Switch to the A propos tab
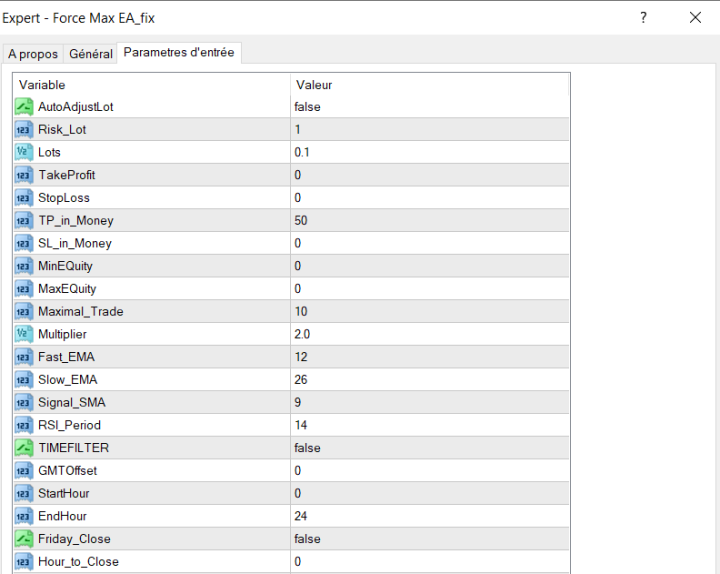 point(33,54)
